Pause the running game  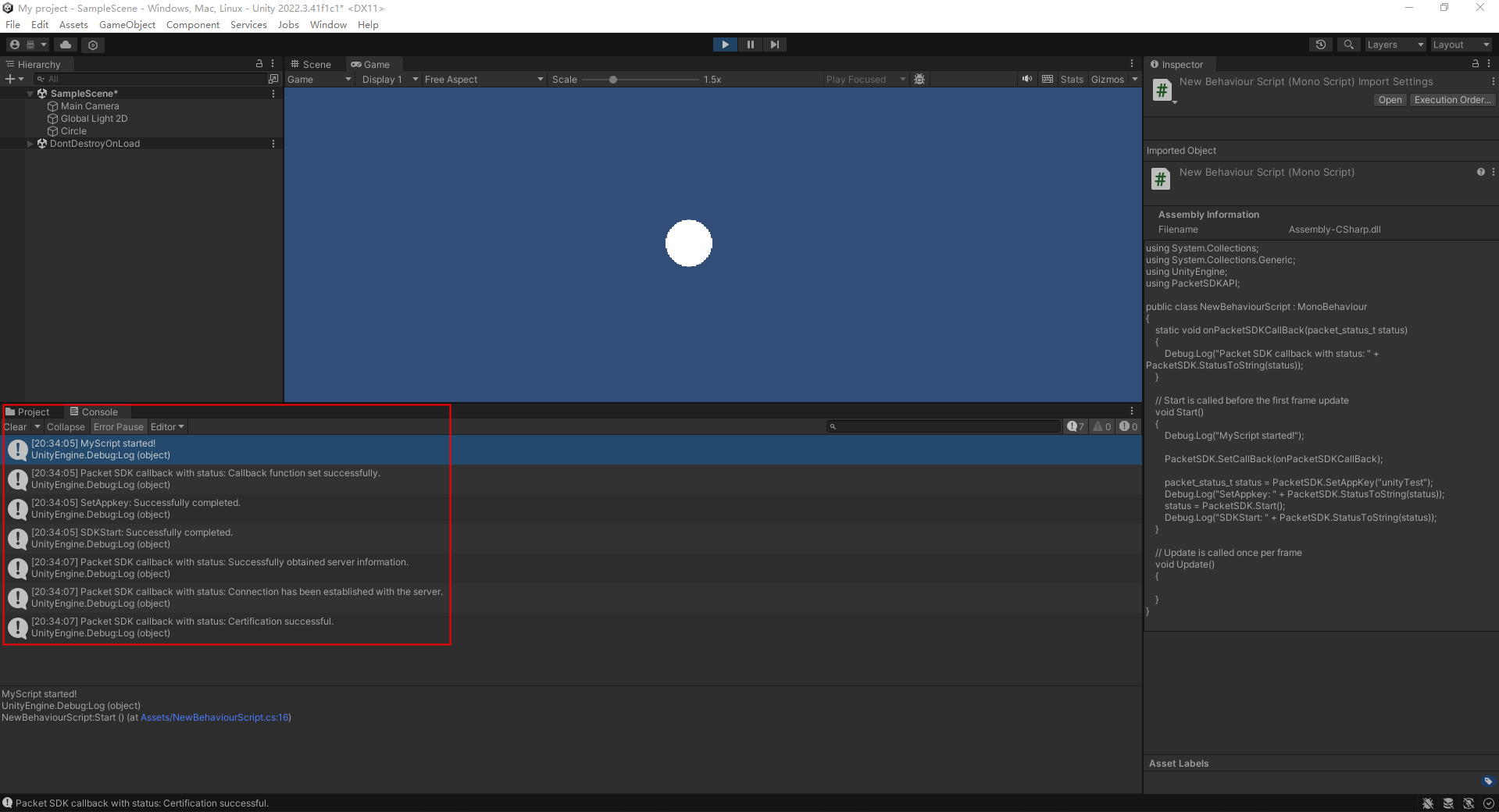[x=749, y=44]
